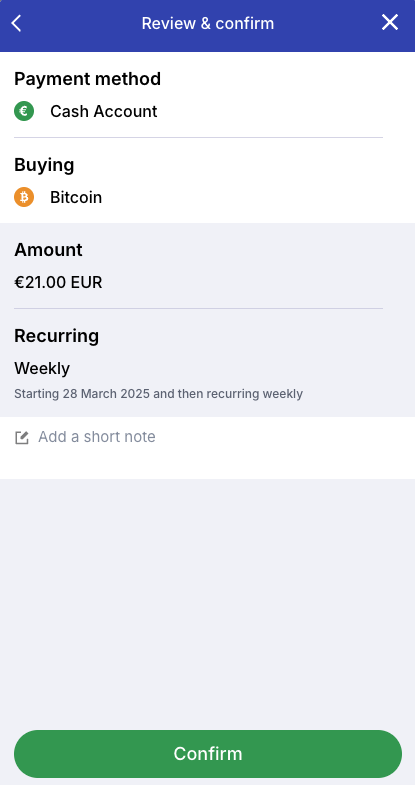The image size is (415, 785).
Task: Click the €21.00 EUR amount
Action: (58, 282)
